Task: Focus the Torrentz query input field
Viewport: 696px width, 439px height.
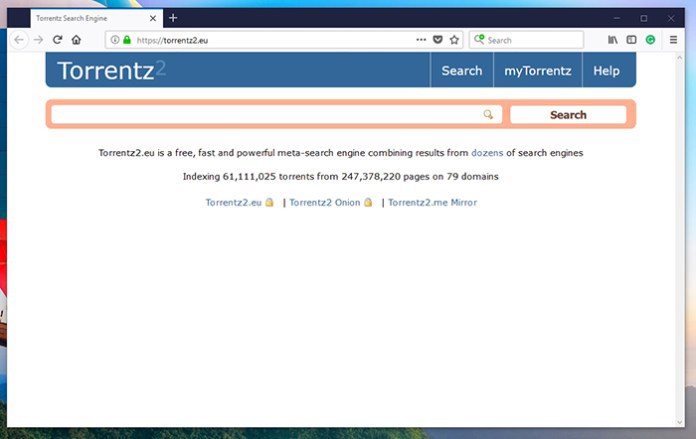Action: click(277, 115)
